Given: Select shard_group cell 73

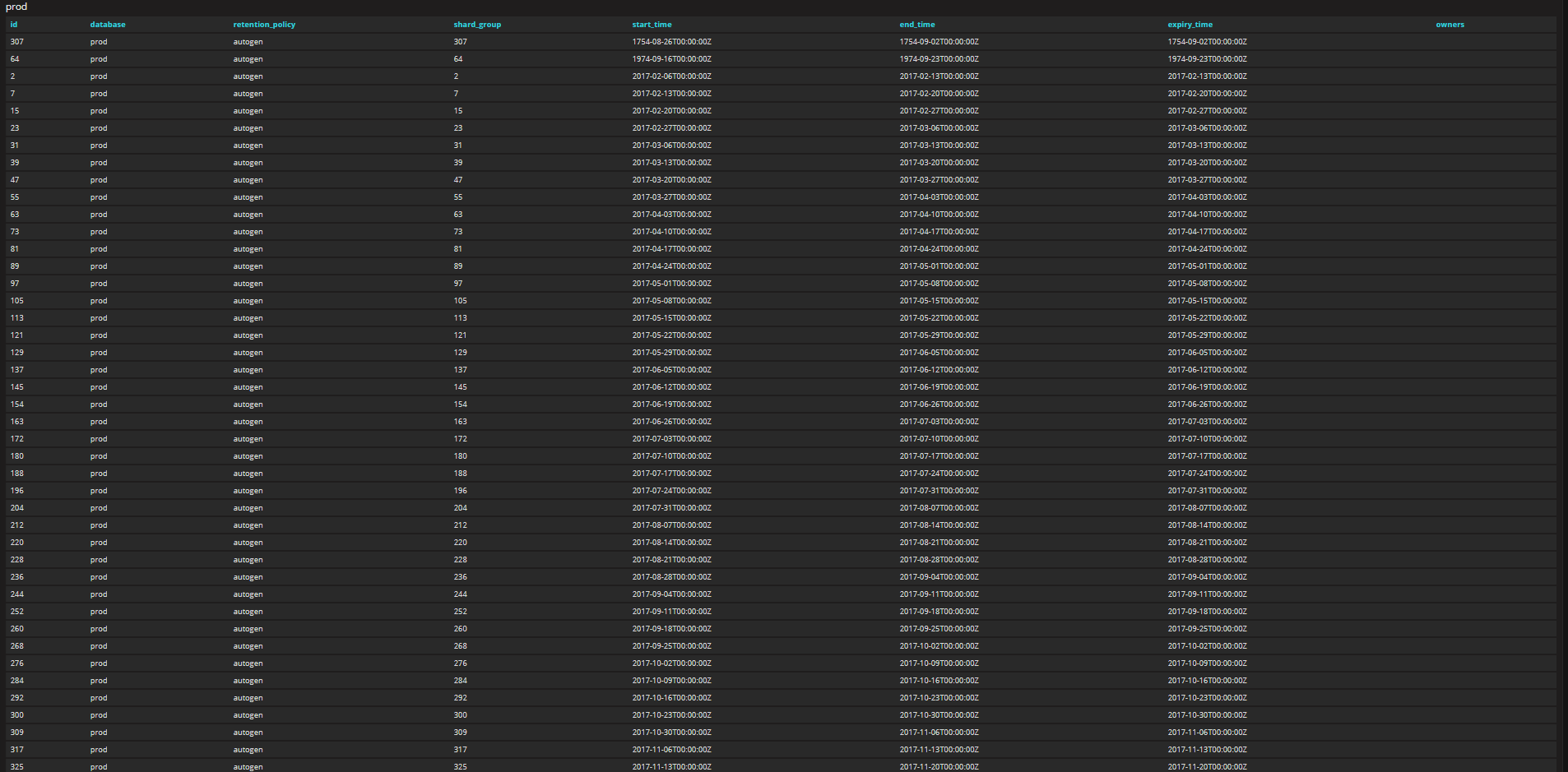Looking at the screenshot, I should [458, 232].
